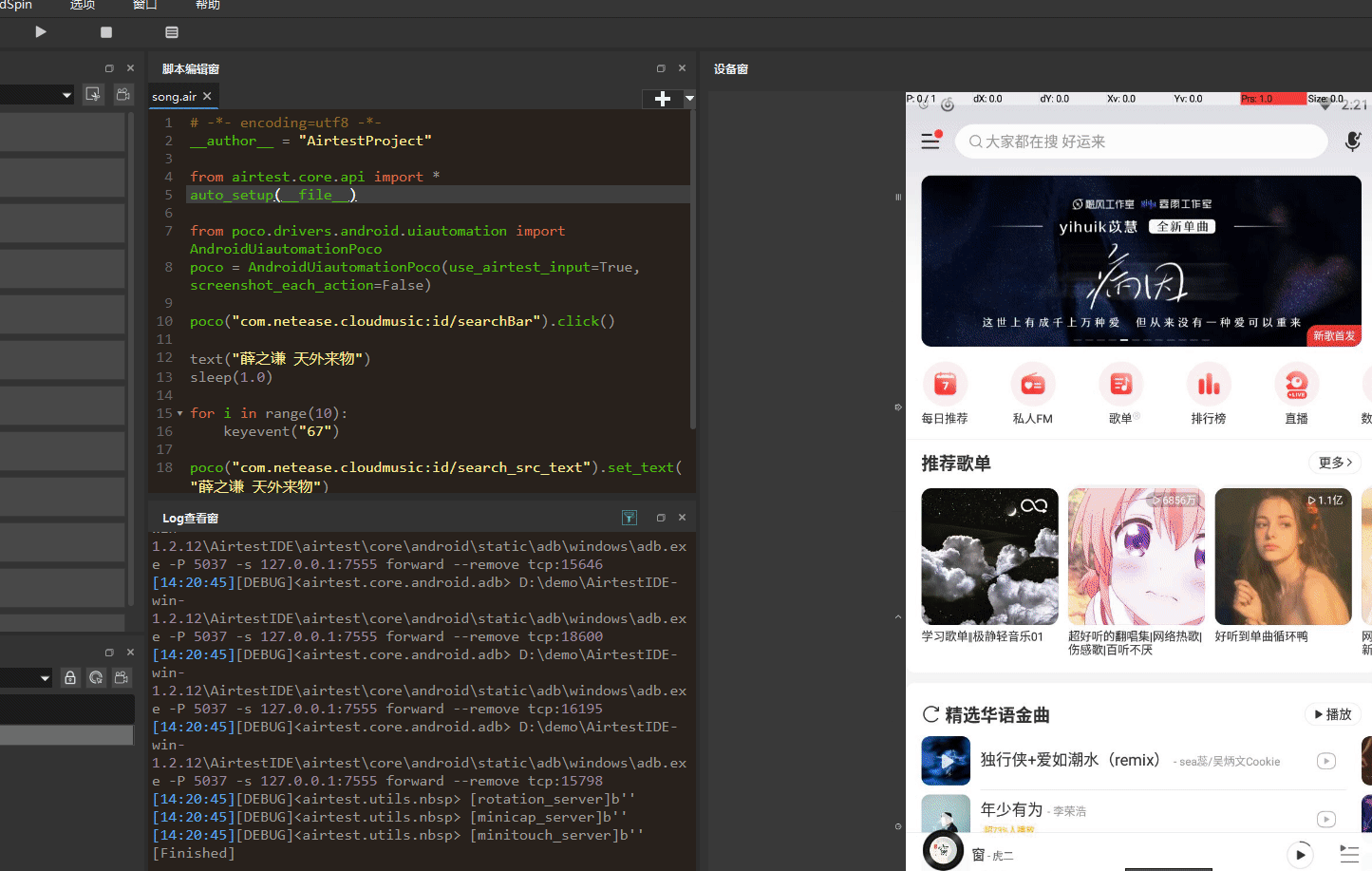Click the lock icon in Poco panel

70,677
